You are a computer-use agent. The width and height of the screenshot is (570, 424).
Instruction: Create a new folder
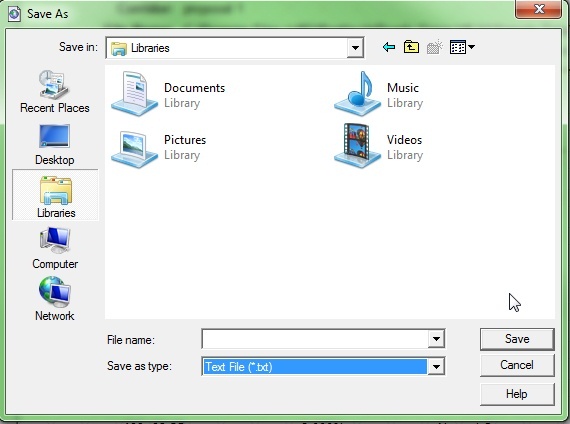tap(434, 47)
